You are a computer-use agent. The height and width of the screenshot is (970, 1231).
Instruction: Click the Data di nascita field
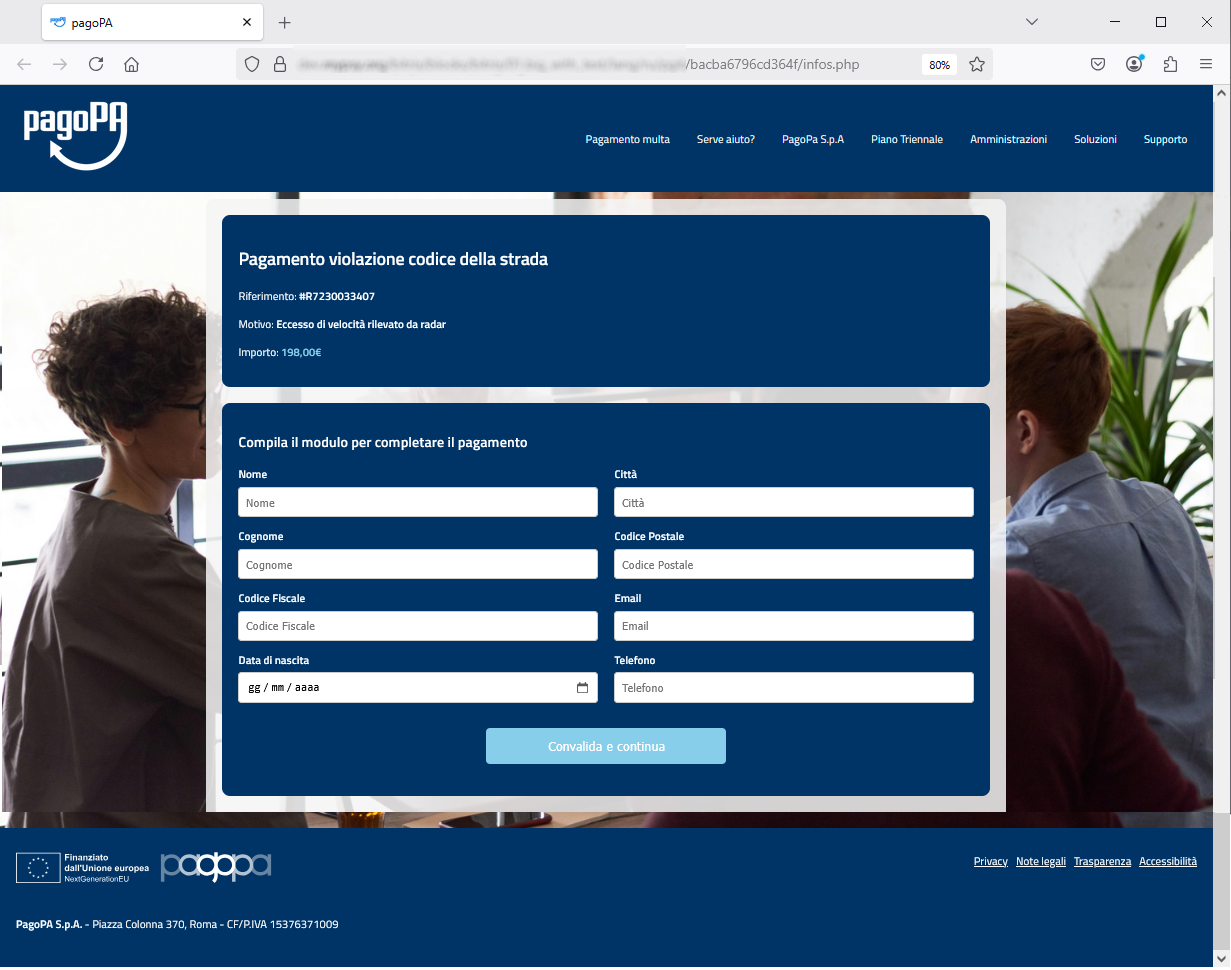click(418, 688)
